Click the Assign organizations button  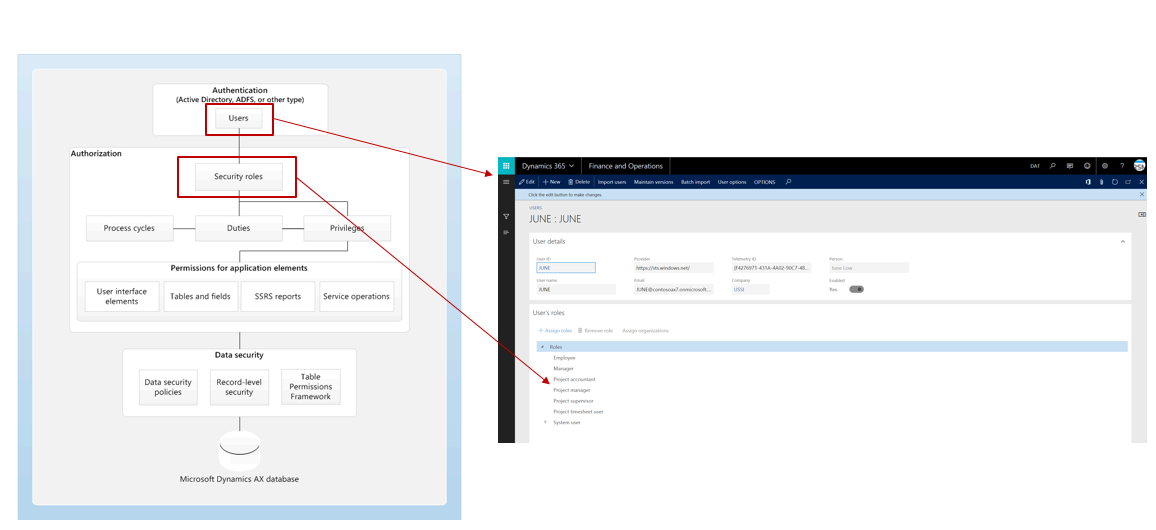[x=646, y=331]
